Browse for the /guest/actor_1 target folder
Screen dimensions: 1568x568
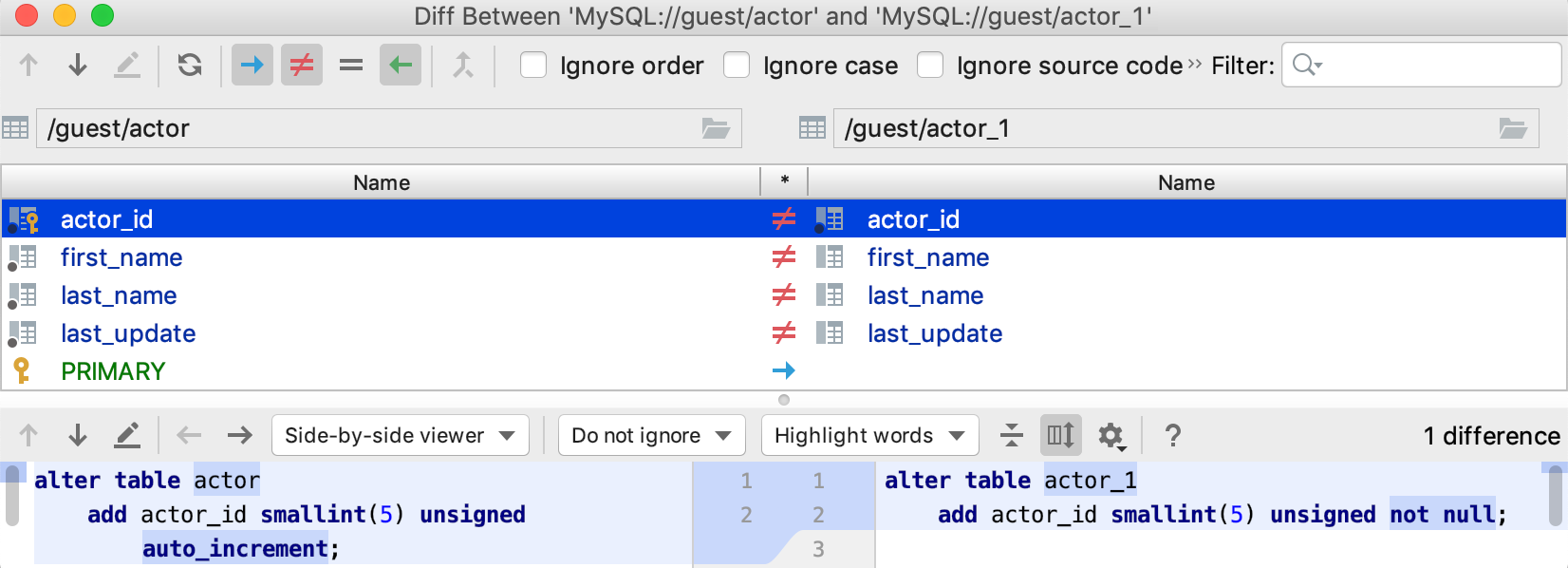pyautogui.click(x=1513, y=128)
